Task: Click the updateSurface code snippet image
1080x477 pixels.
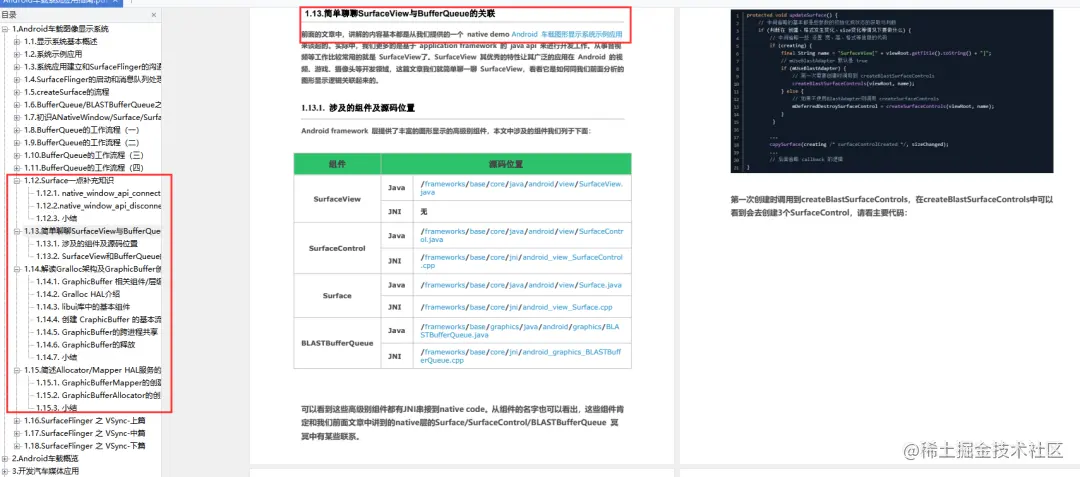Action: tap(891, 91)
